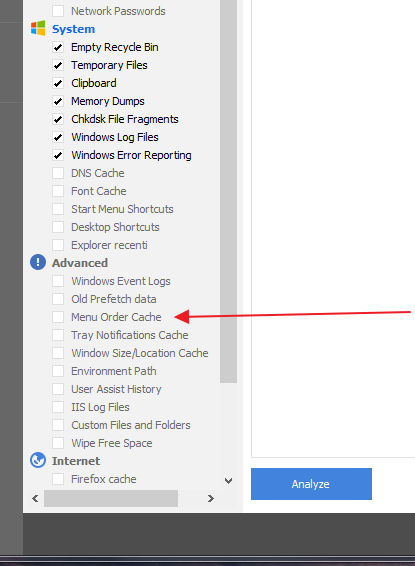Select the Internet category heading
Image resolution: width=415 pixels, height=566 pixels.
(x=76, y=461)
